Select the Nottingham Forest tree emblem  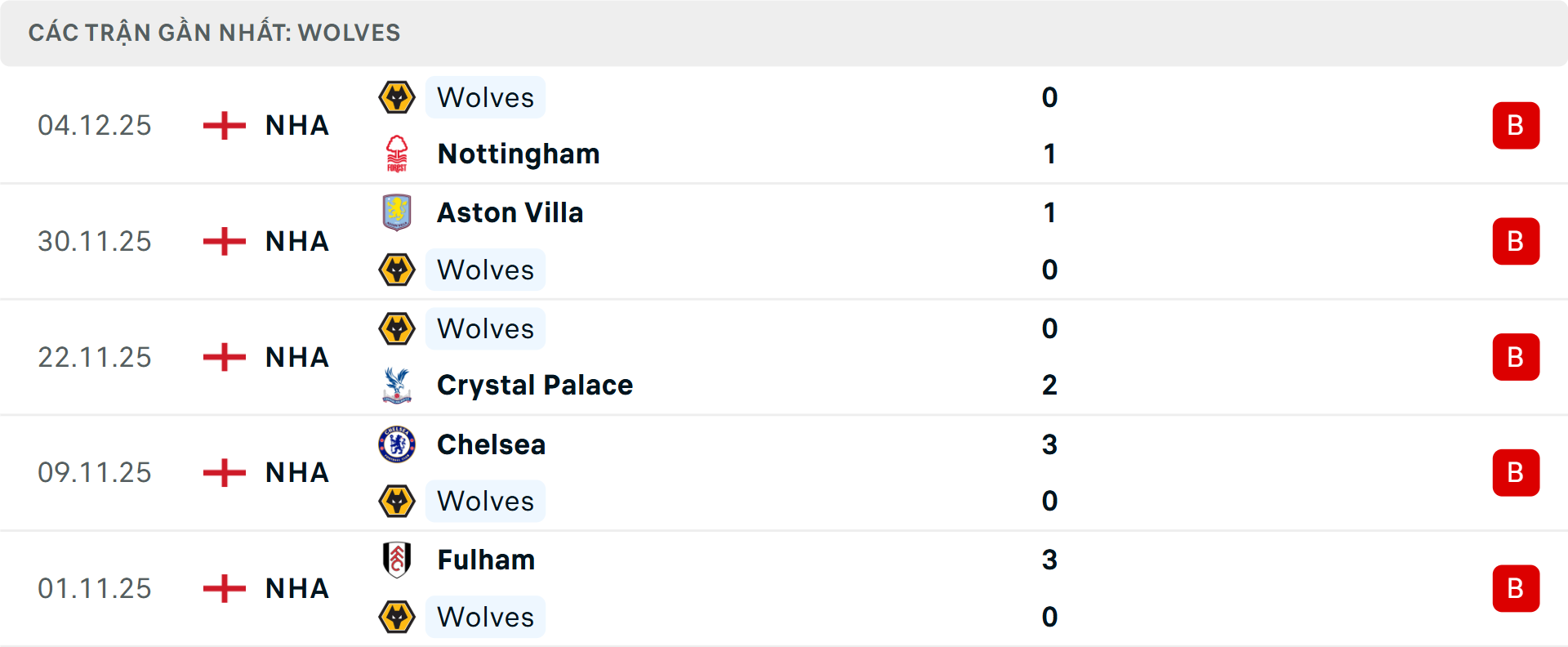pos(398,153)
